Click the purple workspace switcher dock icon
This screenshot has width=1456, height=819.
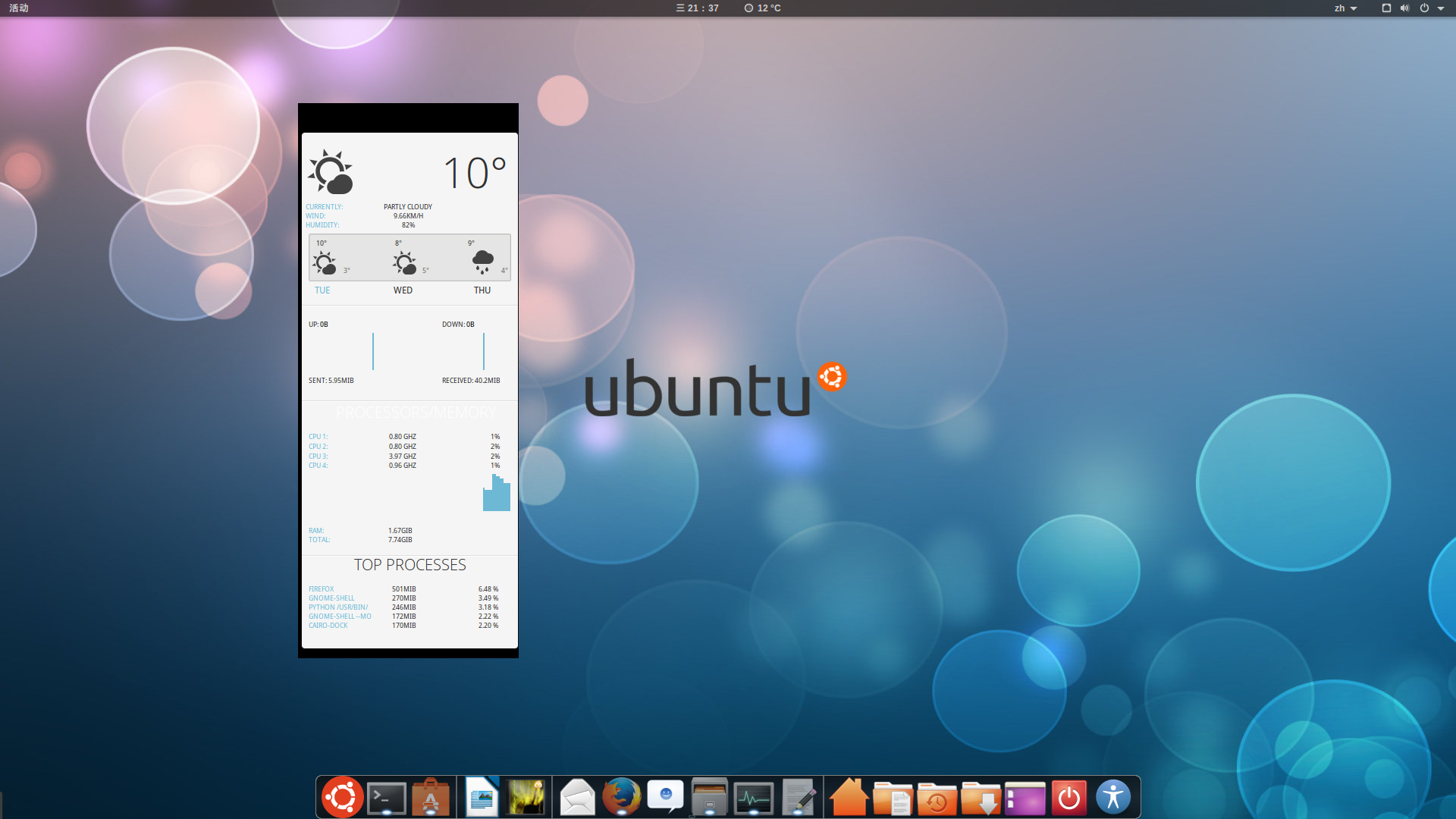pyautogui.click(x=1025, y=798)
